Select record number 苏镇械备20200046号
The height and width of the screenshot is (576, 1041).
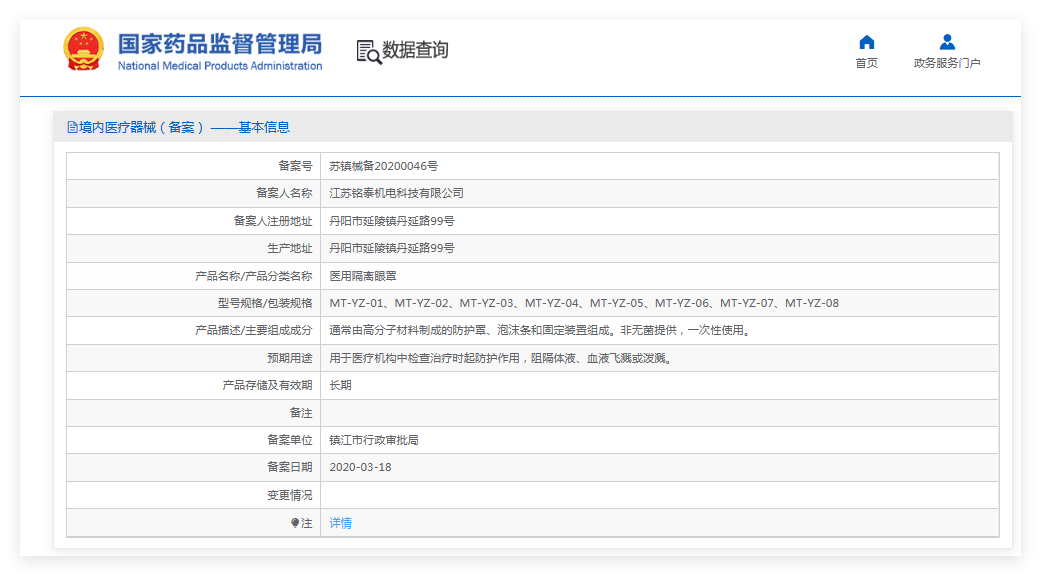383,166
